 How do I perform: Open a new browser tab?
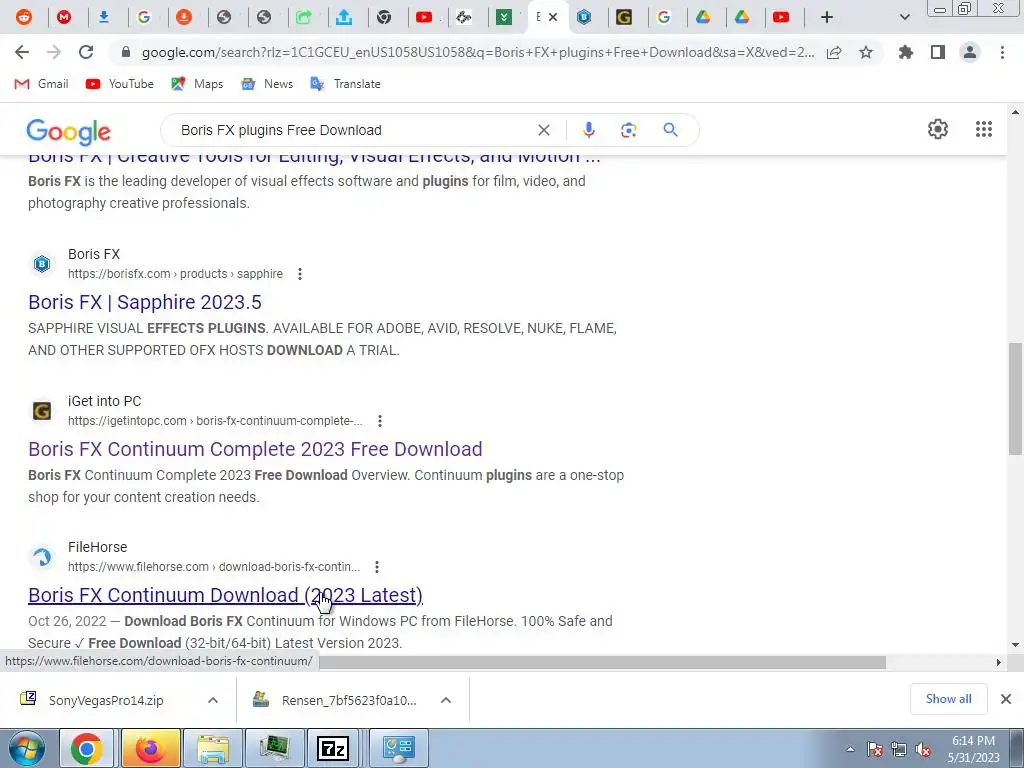827,17
